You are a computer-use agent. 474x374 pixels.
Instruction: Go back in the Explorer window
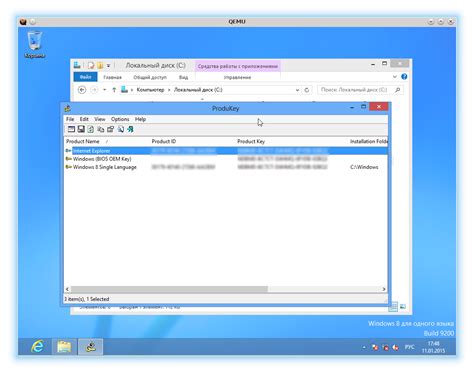point(82,90)
